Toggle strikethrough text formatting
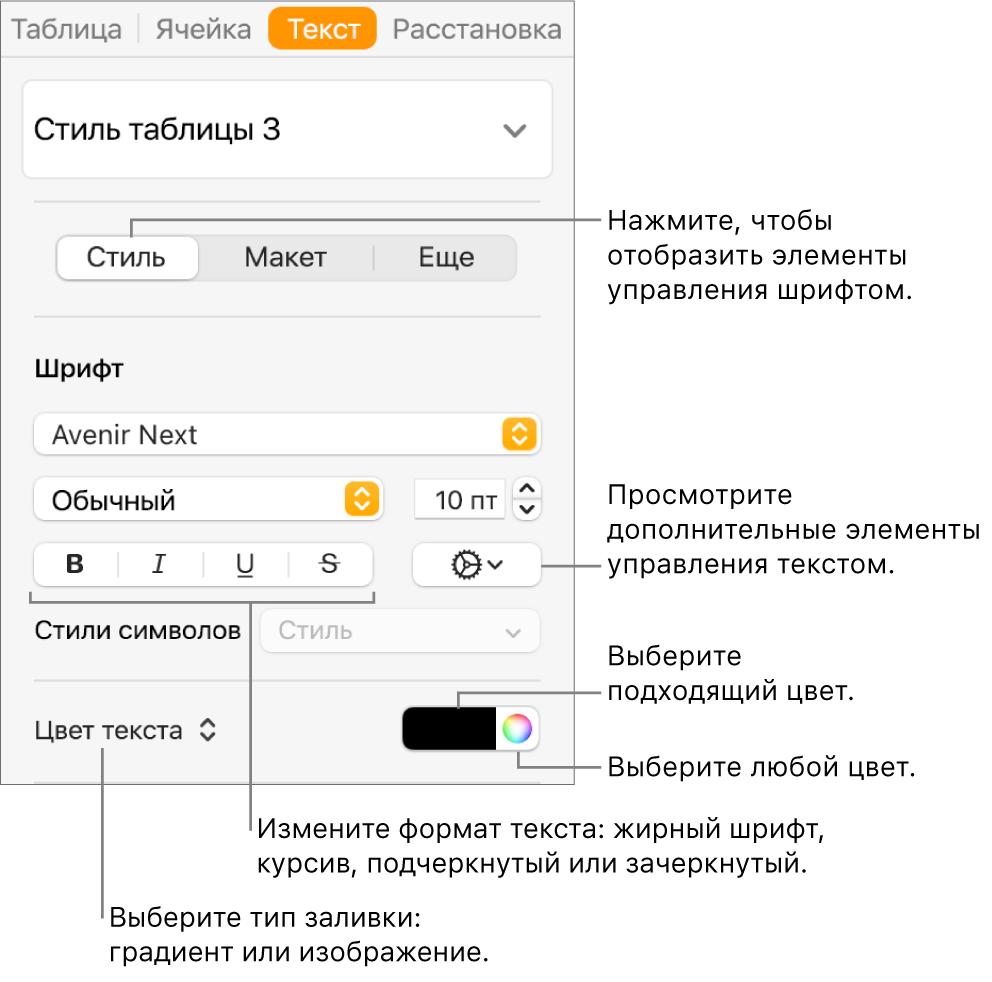This screenshot has width=992, height=982. pos(330,564)
